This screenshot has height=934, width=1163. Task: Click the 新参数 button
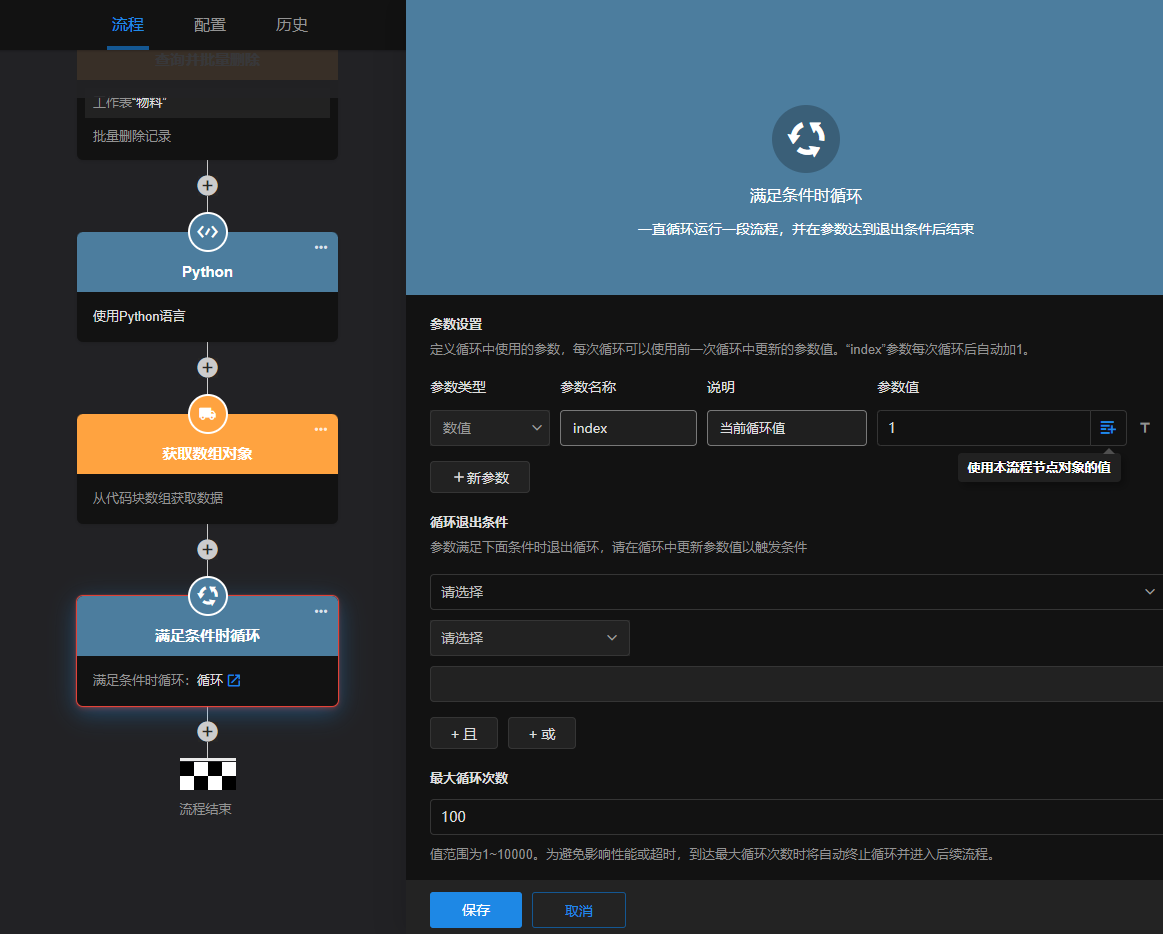480,478
